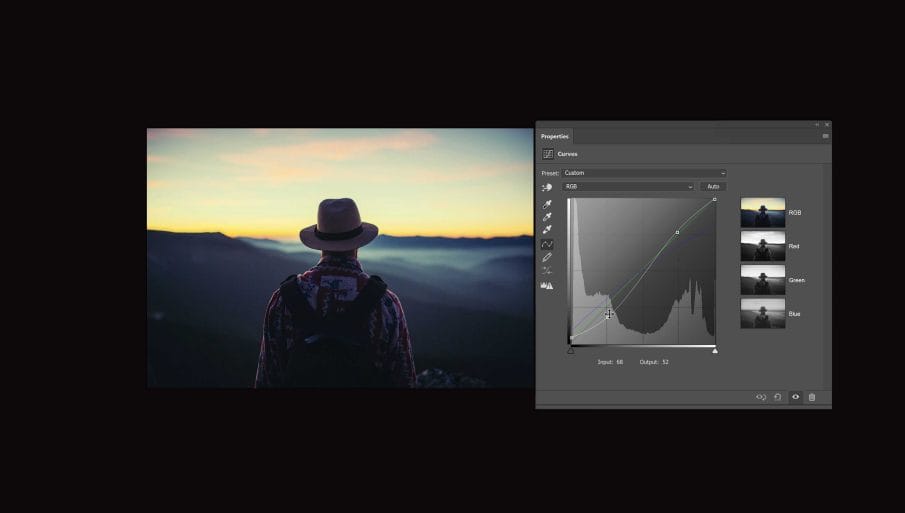Switch to the Properties tab
Screen dimensions: 905x513
pos(555,136)
